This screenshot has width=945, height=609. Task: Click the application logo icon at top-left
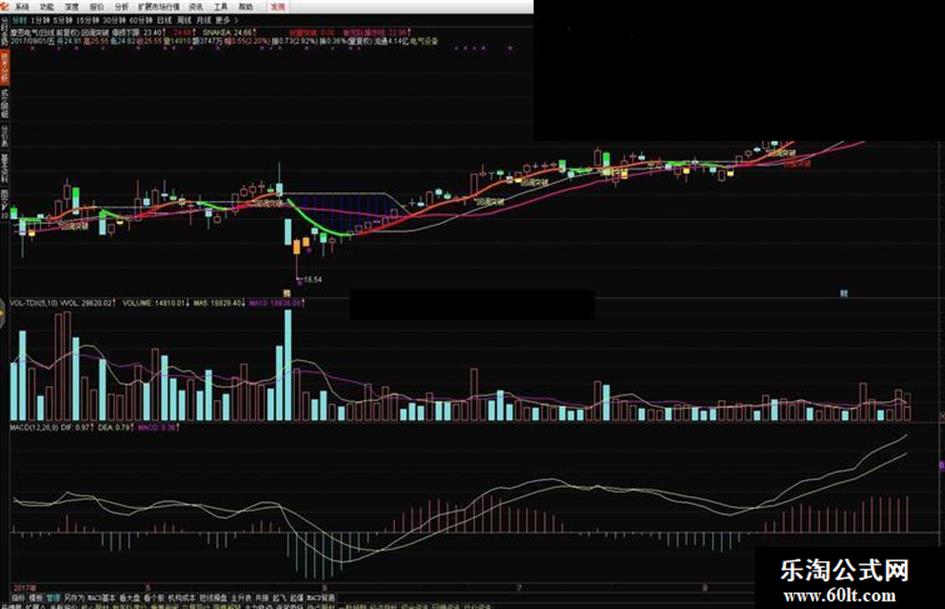pyautogui.click(x=5, y=7)
